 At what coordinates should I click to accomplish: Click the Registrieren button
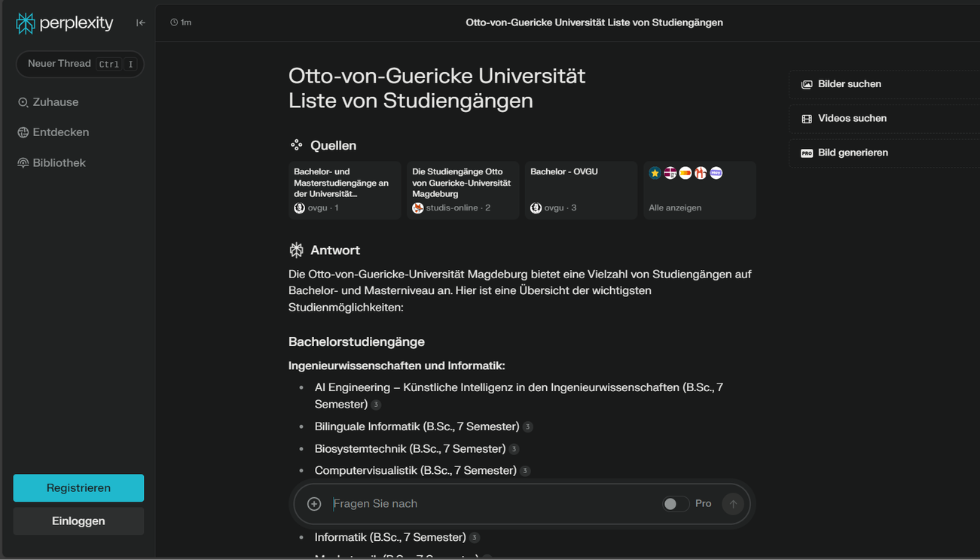click(x=79, y=488)
